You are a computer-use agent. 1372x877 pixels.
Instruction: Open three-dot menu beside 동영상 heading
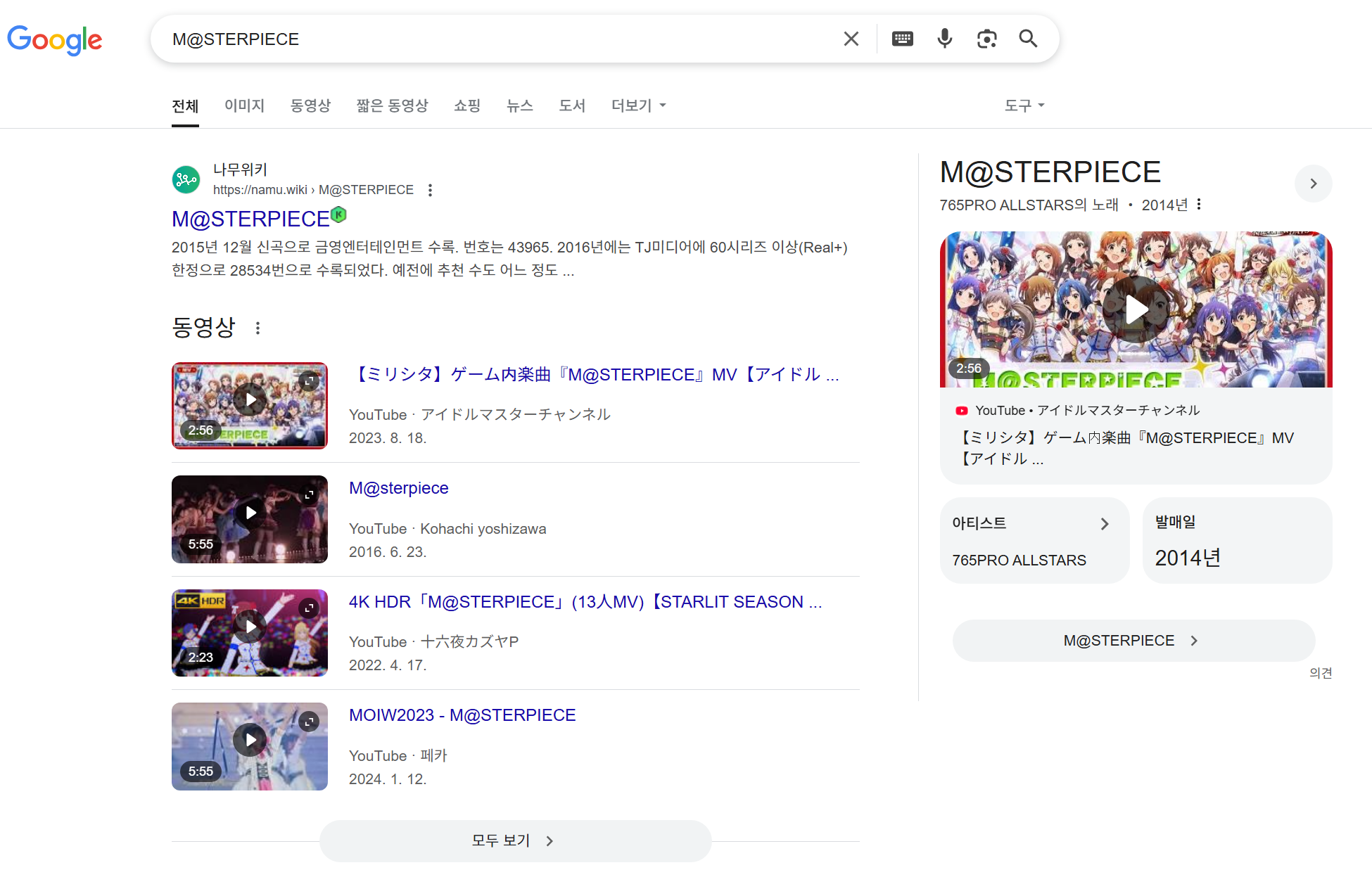coord(258,328)
